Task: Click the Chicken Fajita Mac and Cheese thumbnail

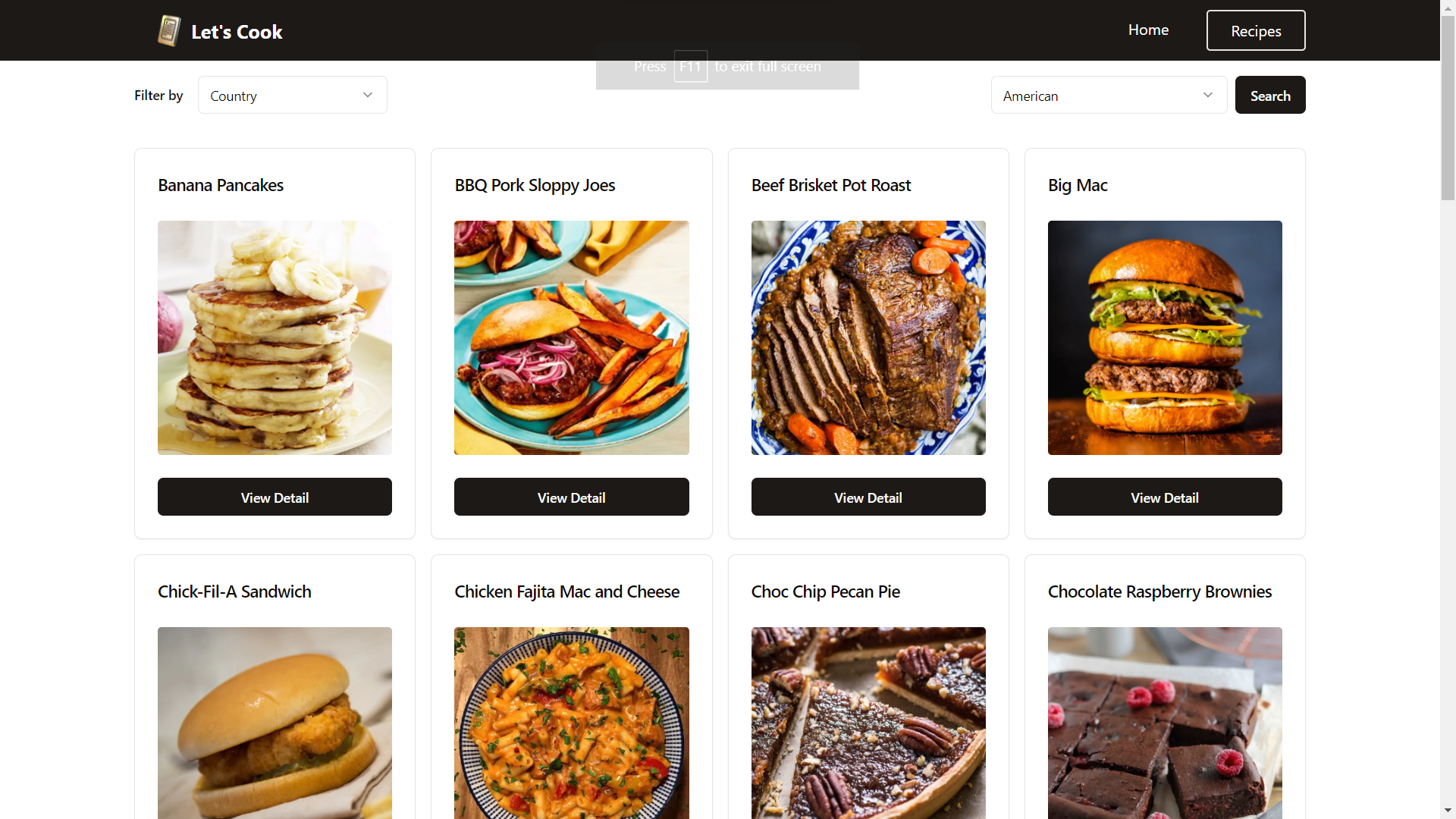Action: click(x=571, y=722)
